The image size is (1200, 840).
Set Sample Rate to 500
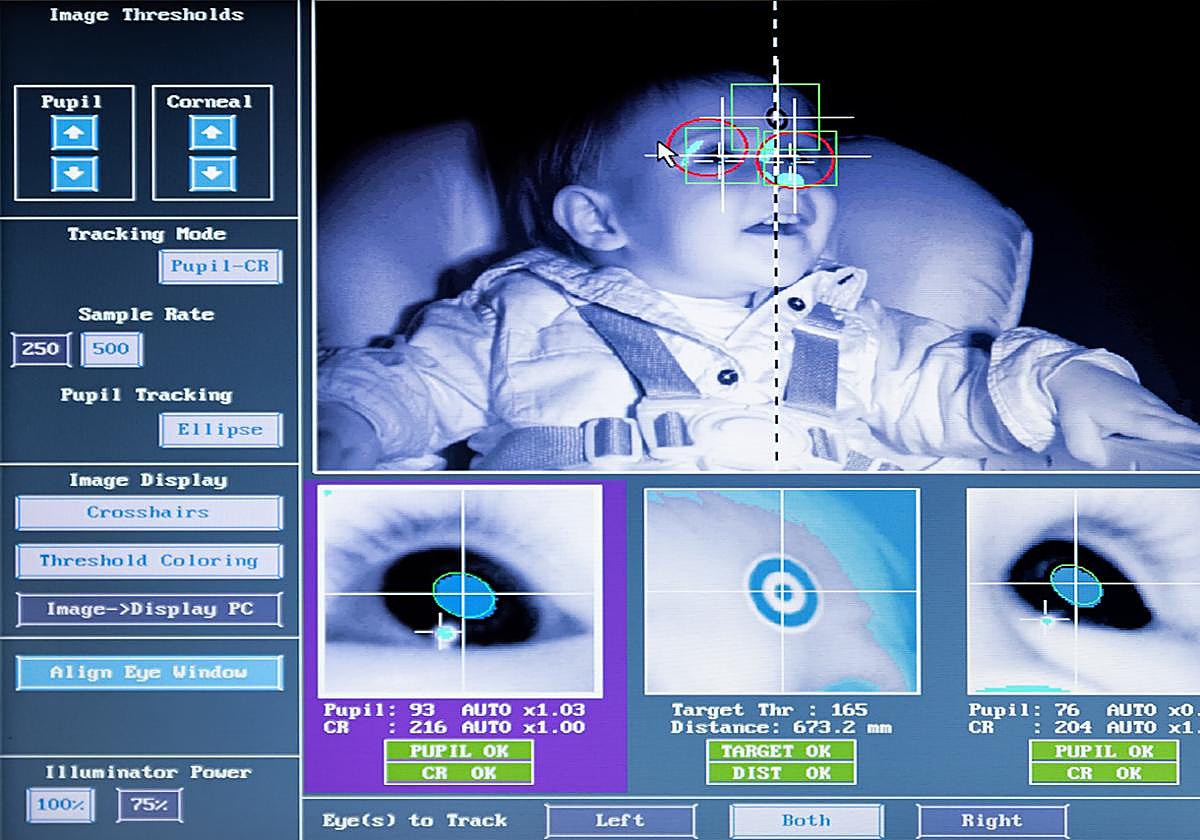coord(111,349)
